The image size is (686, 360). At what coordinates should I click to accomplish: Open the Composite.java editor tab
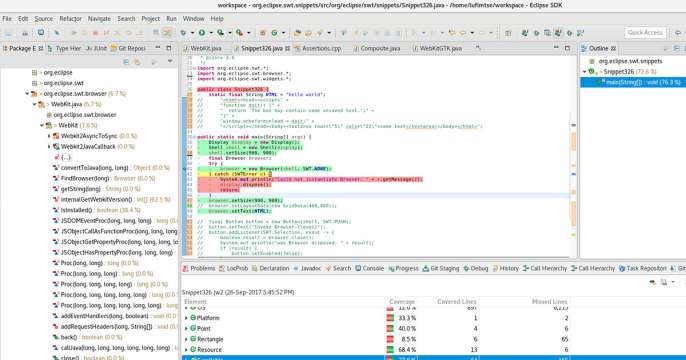tap(376, 48)
